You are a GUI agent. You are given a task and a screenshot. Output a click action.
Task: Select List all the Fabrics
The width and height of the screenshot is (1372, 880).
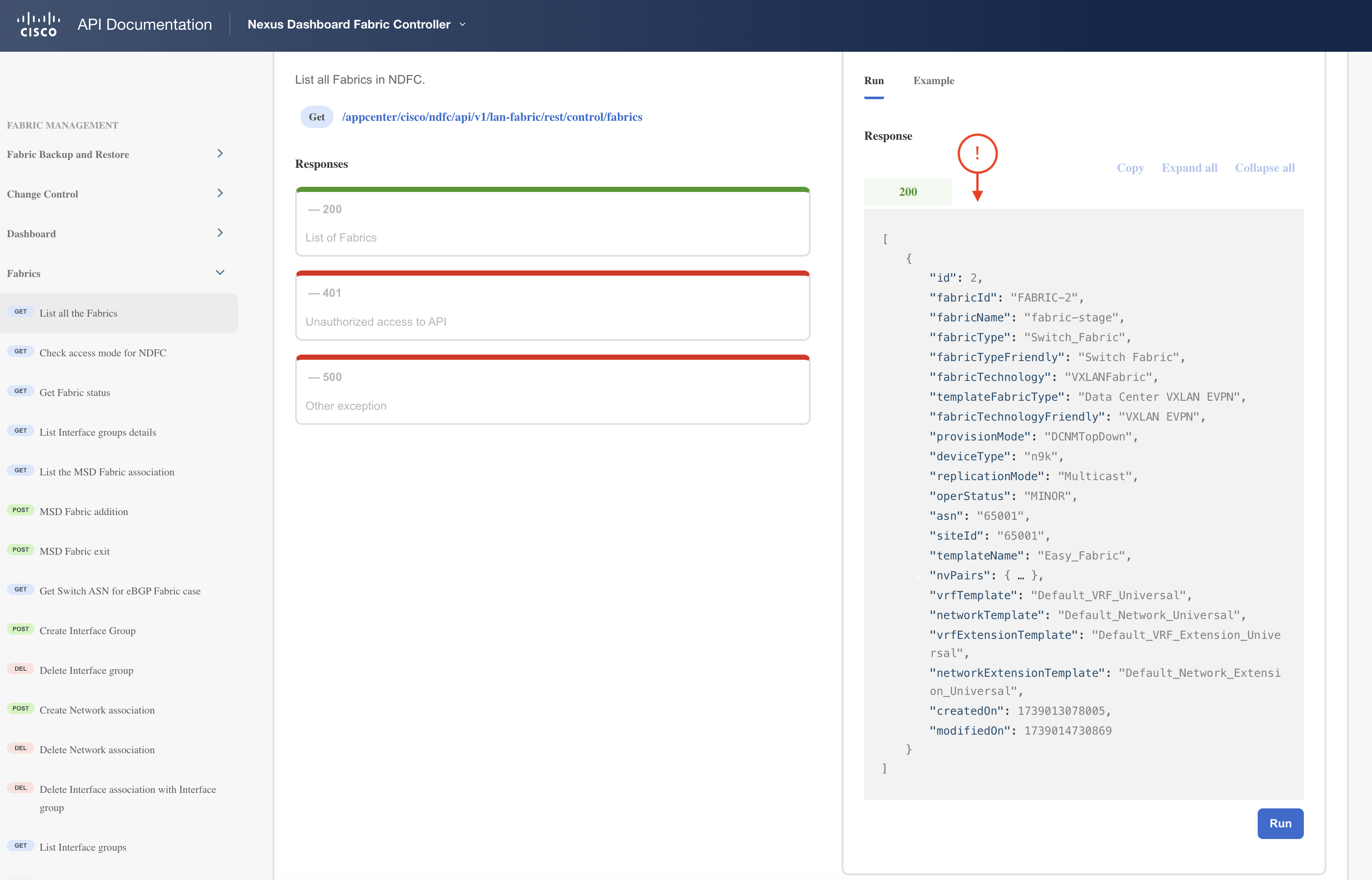click(x=119, y=313)
